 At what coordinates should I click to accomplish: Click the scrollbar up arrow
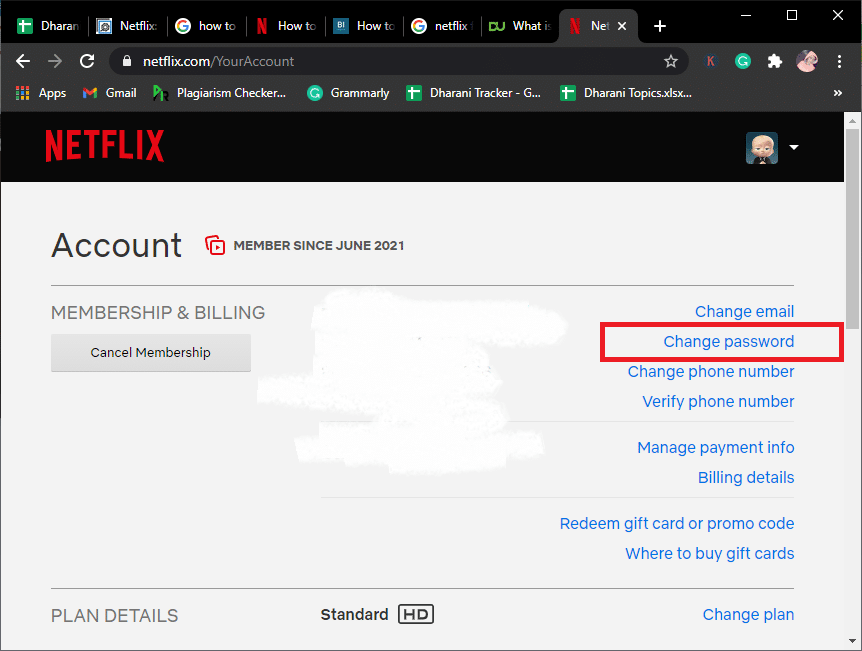point(853,120)
